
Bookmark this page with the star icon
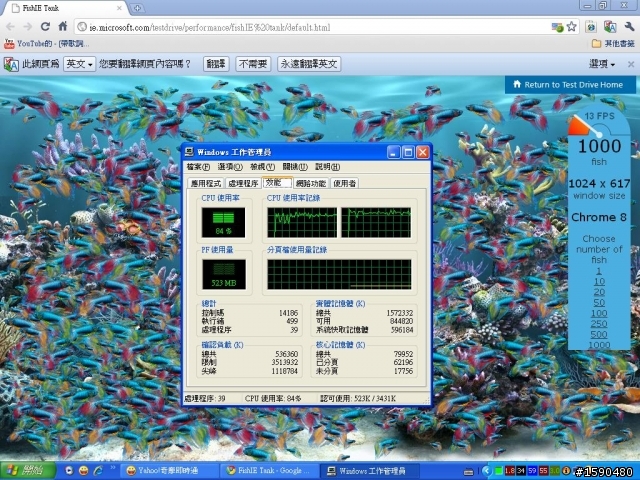click(x=571, y=27)
